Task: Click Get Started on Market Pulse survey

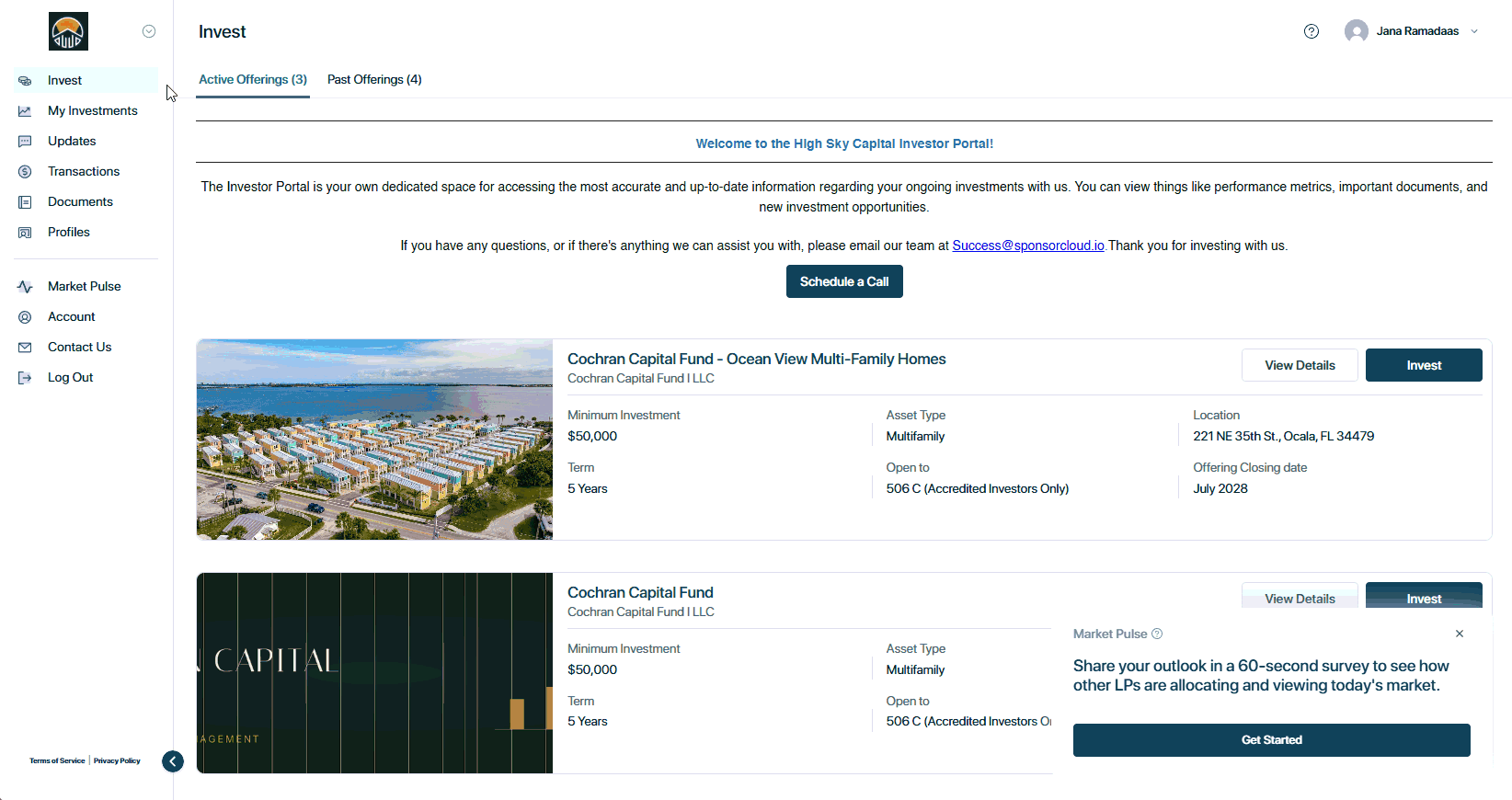Action: [1272, 740]
